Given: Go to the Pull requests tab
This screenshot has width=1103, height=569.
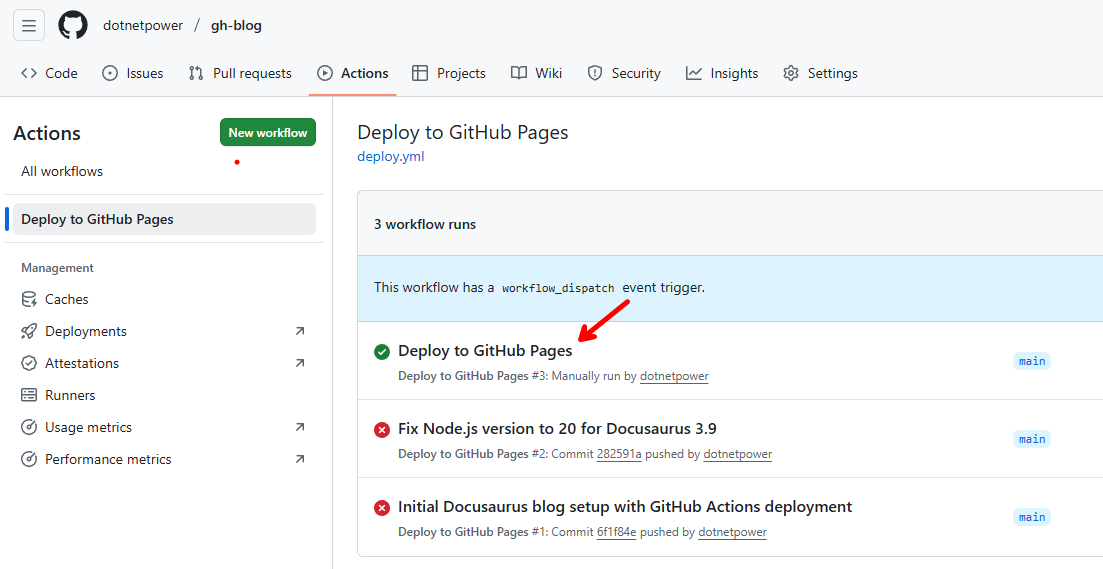Looking at the screenshot, I should tap(240, 73).
